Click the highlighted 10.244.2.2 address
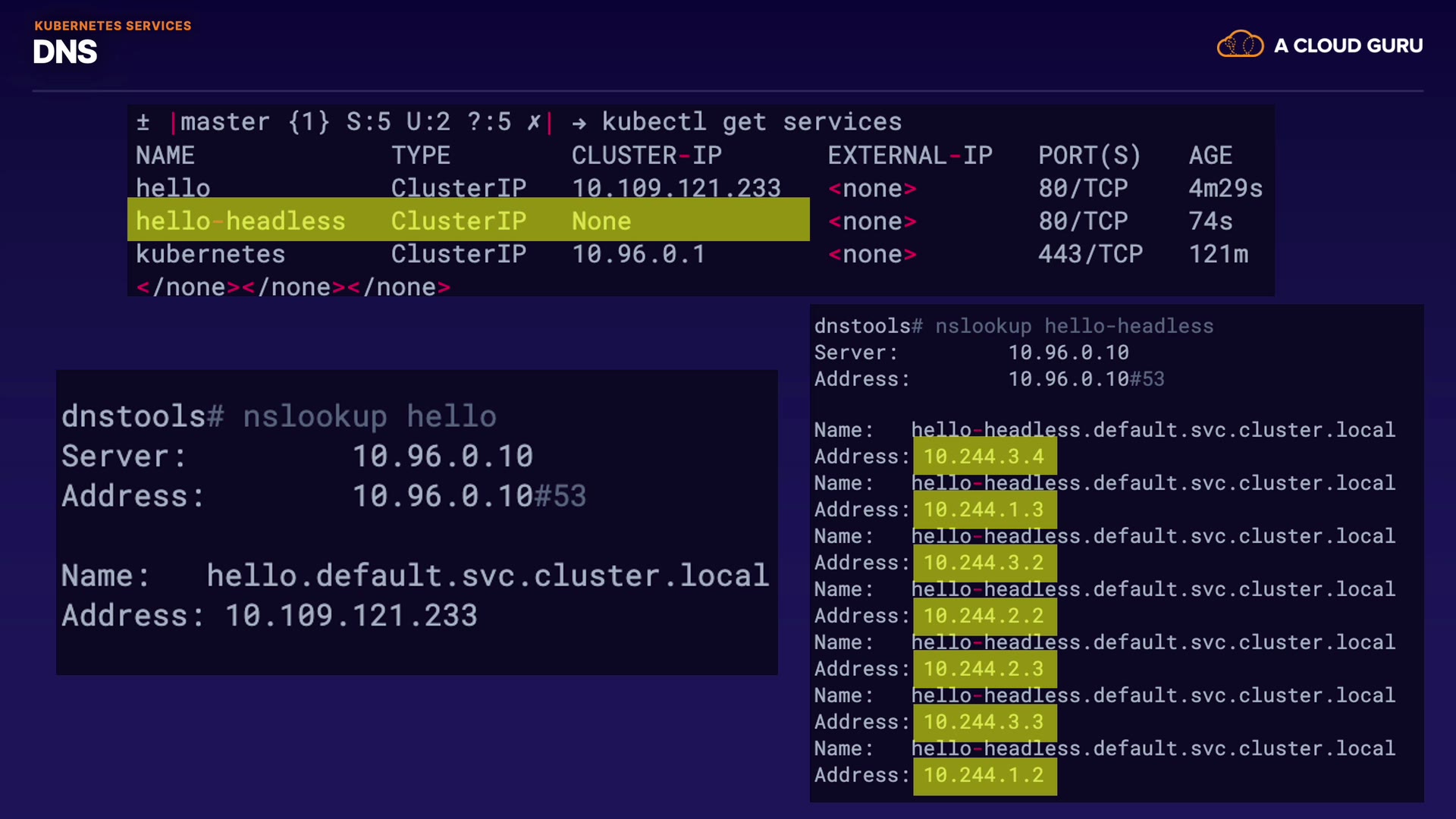This screenshot has width=1456, height=819. [984, 616]
